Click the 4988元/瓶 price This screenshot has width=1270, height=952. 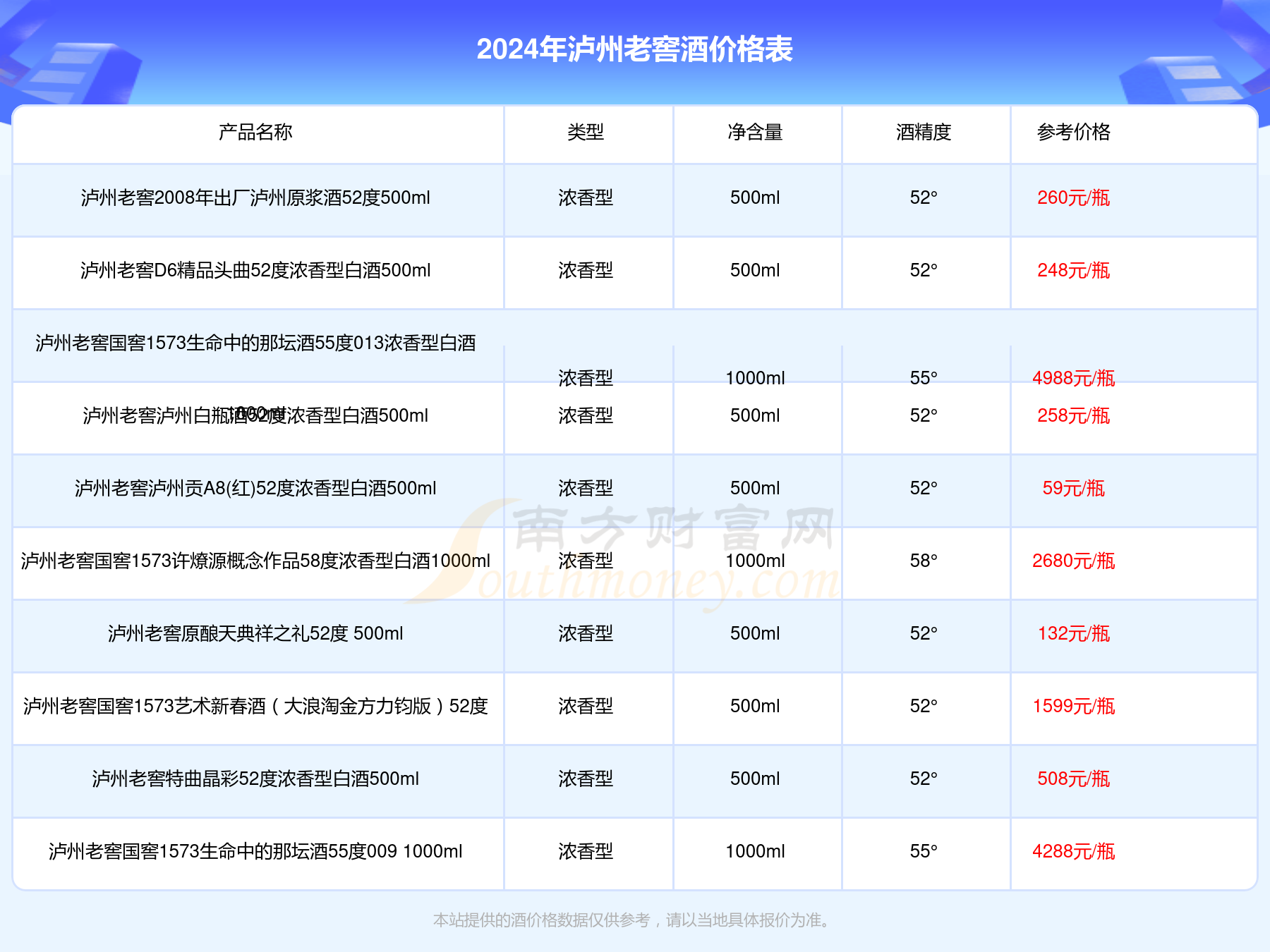1073,378
